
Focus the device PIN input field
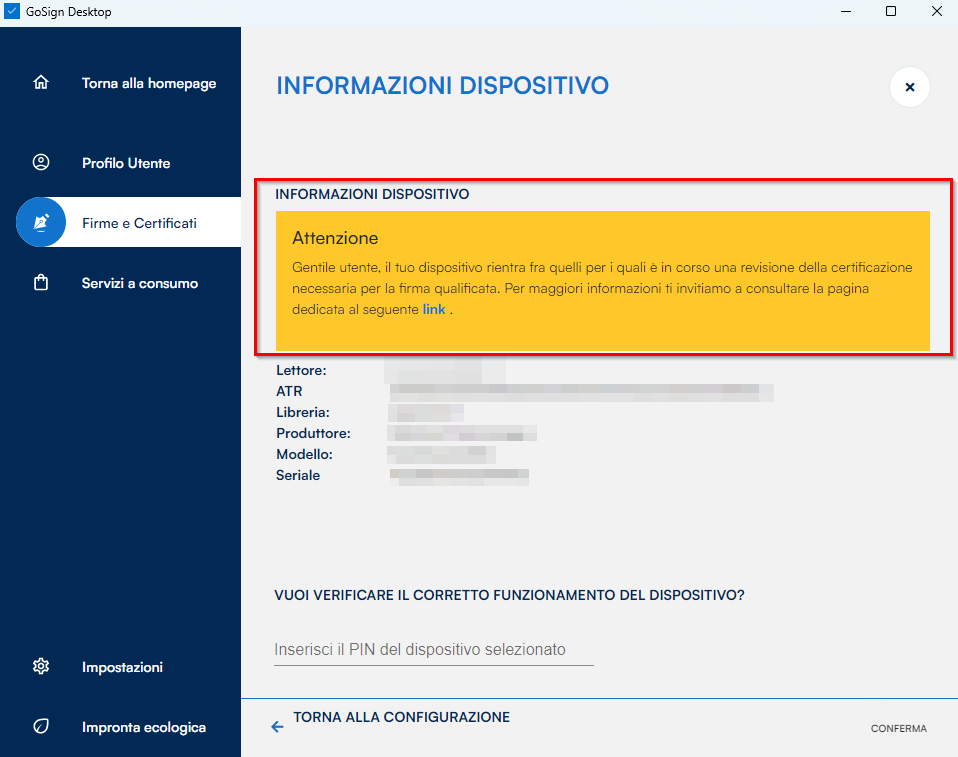[433, 650]
